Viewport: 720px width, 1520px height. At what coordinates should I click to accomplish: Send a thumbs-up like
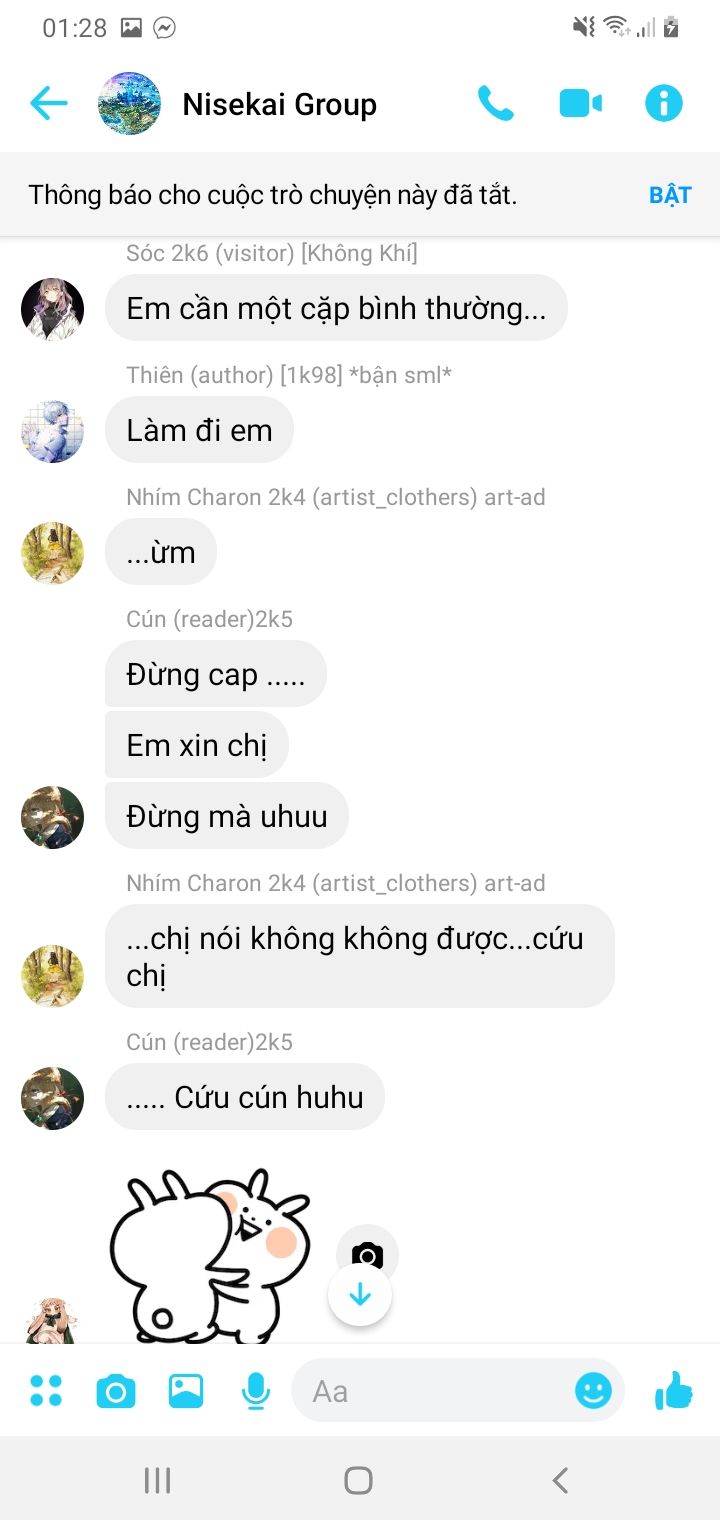(673, 1390)
